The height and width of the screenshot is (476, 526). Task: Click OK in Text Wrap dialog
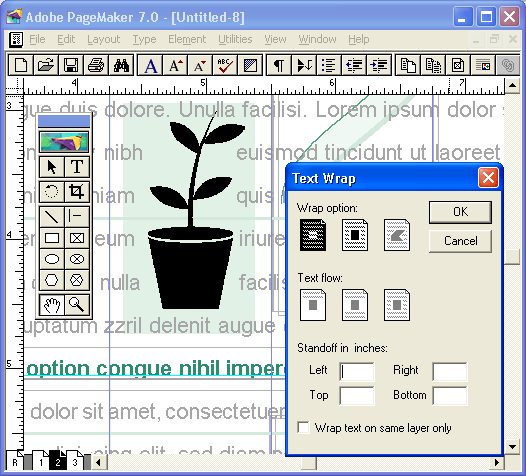pos(460,212)
